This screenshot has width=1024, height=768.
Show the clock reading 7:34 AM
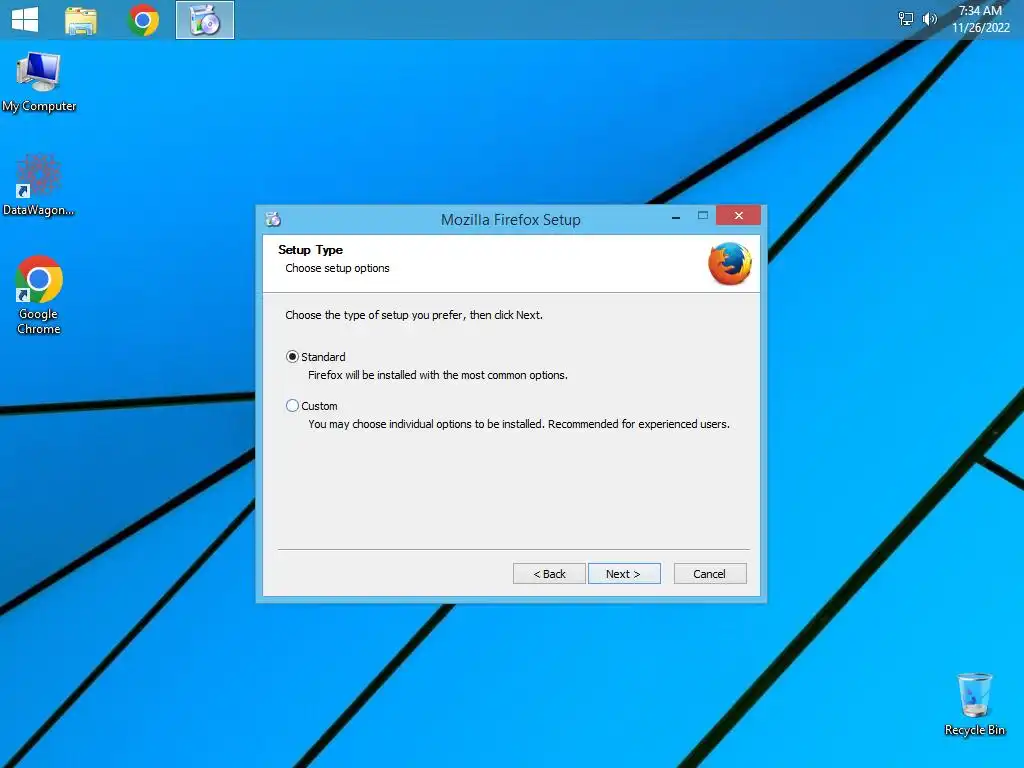point(980,19)
